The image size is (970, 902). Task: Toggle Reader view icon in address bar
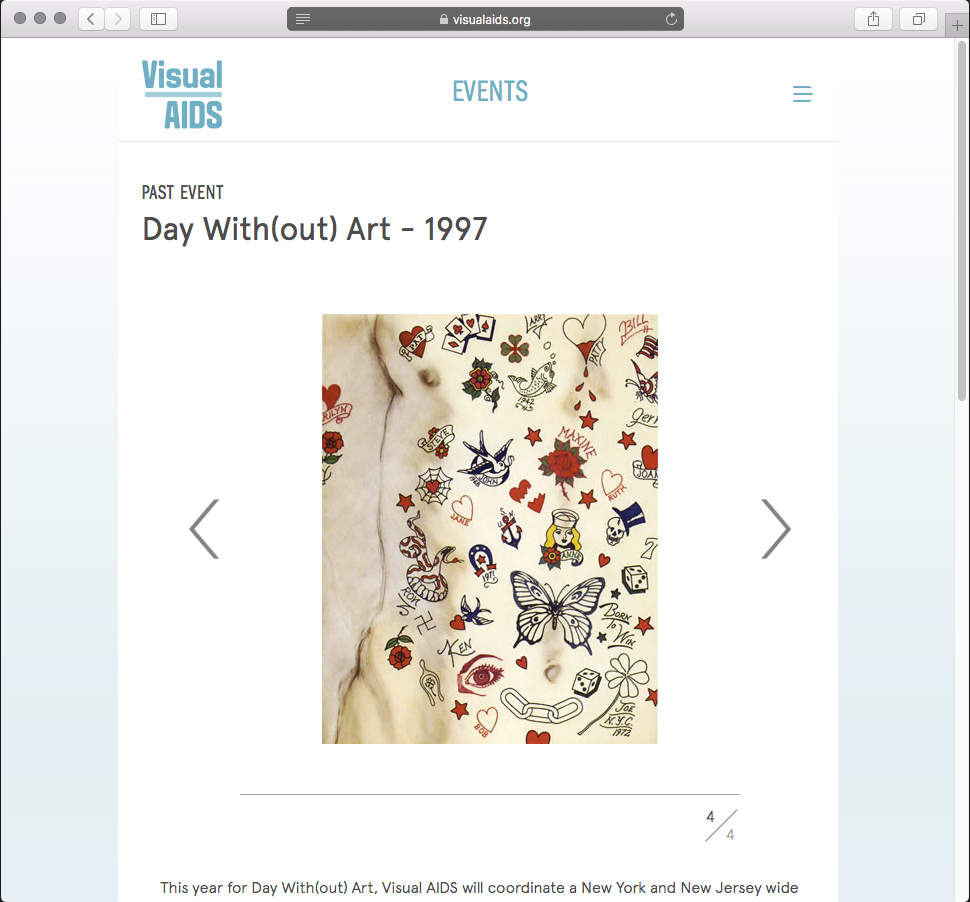click(x=303, y=19)
